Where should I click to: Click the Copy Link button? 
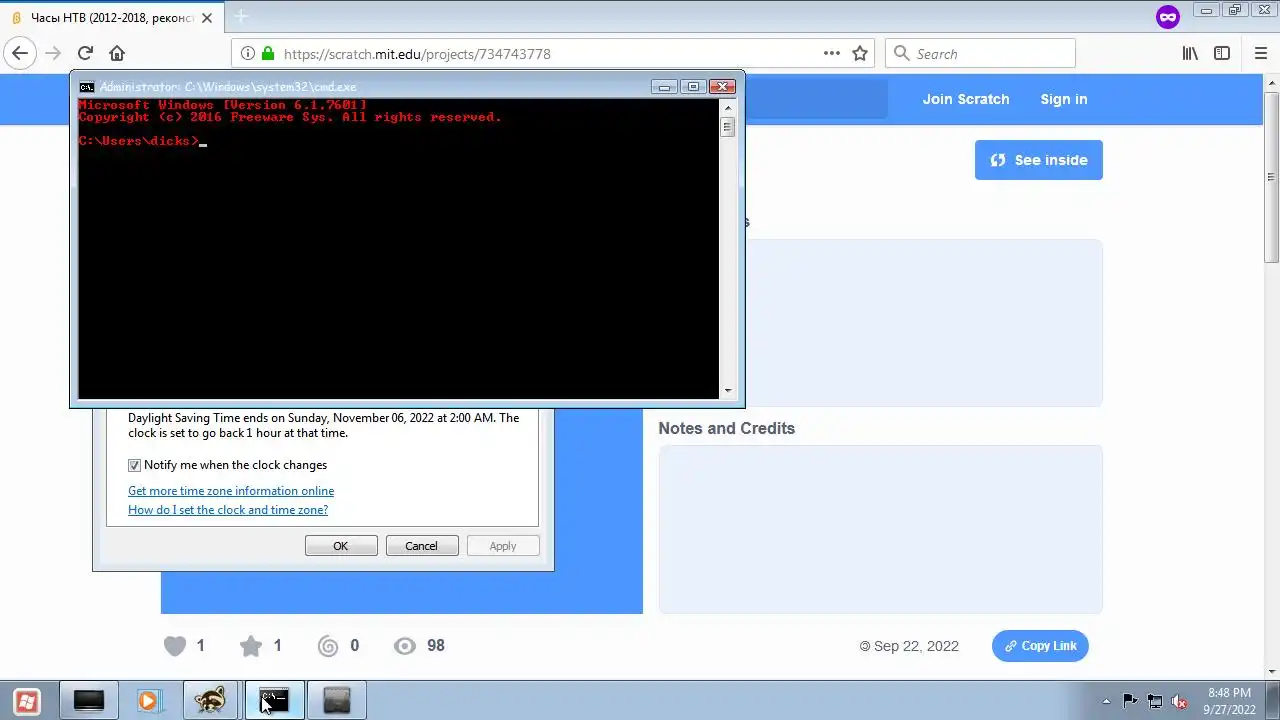tap(1040, 646)
